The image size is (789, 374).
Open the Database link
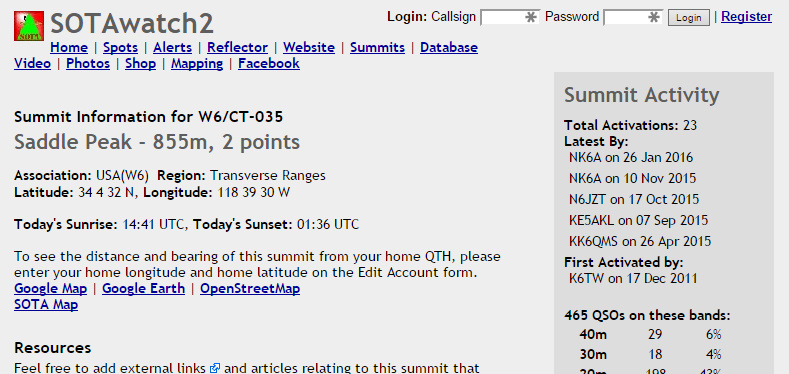pos(449,47)
